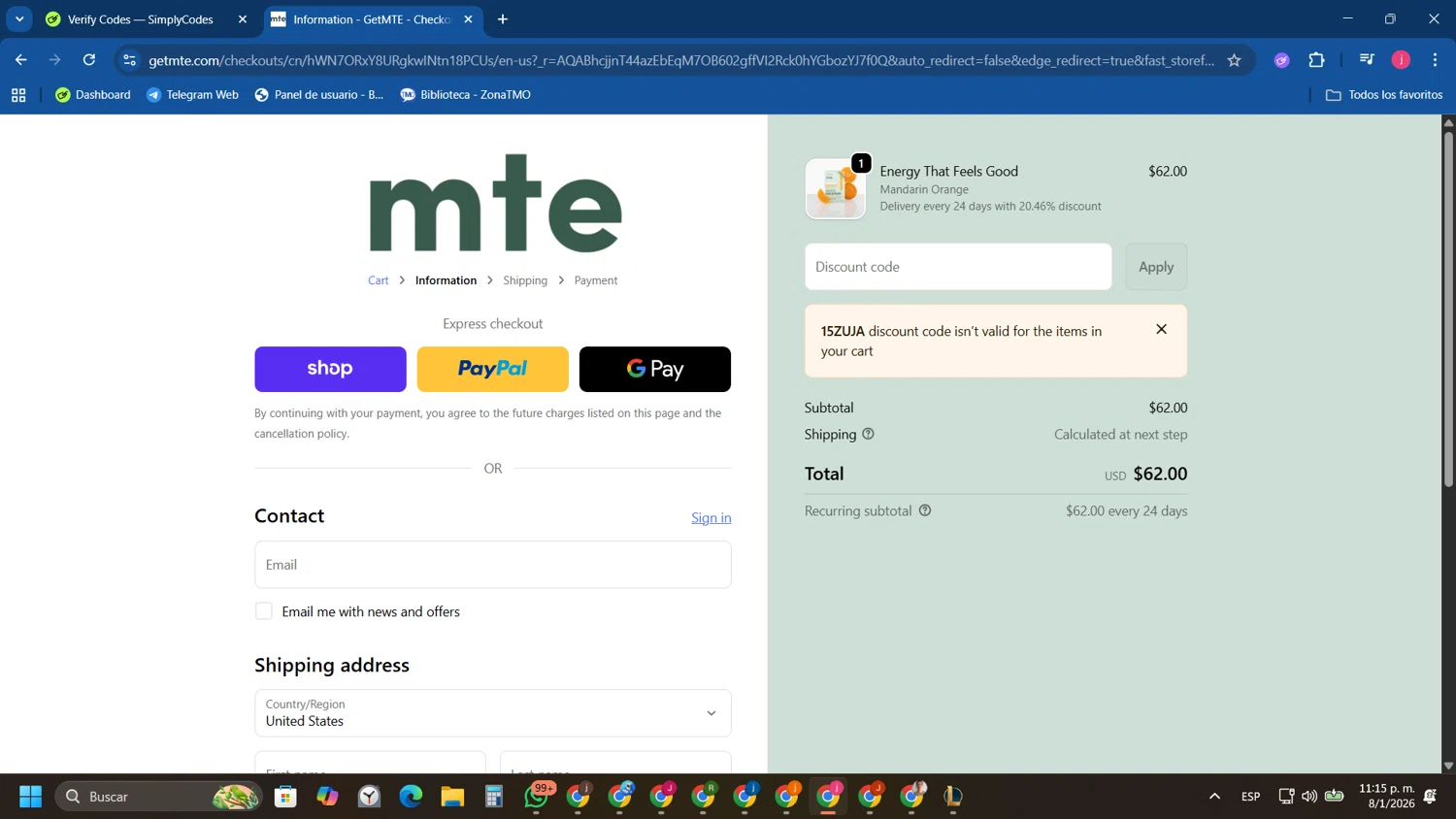Image resolution: width=1456 pixels, height=819 pixels.
Task: Open the Biblioteca - ZonaTMO bookmark
Action: click(466, 95)
